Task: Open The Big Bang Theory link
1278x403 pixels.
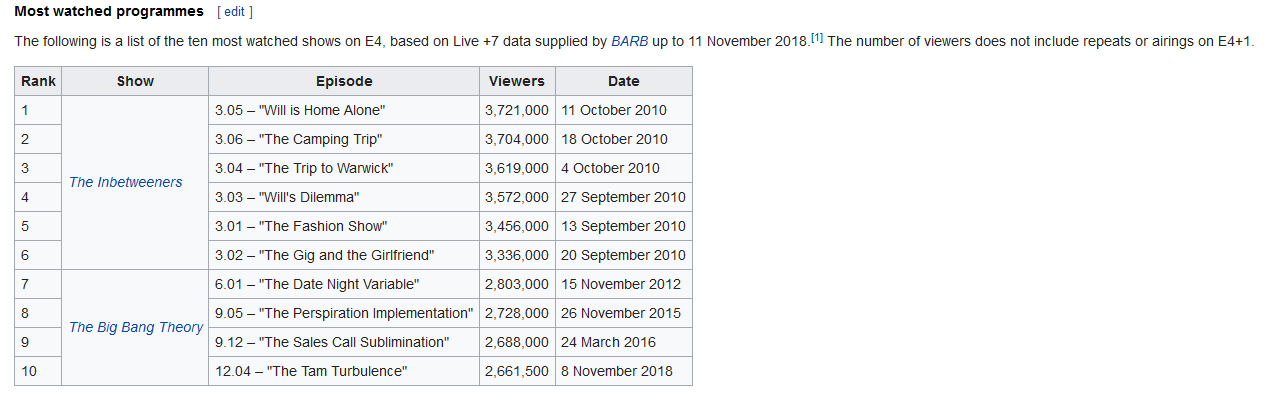Action: point(136,327)
